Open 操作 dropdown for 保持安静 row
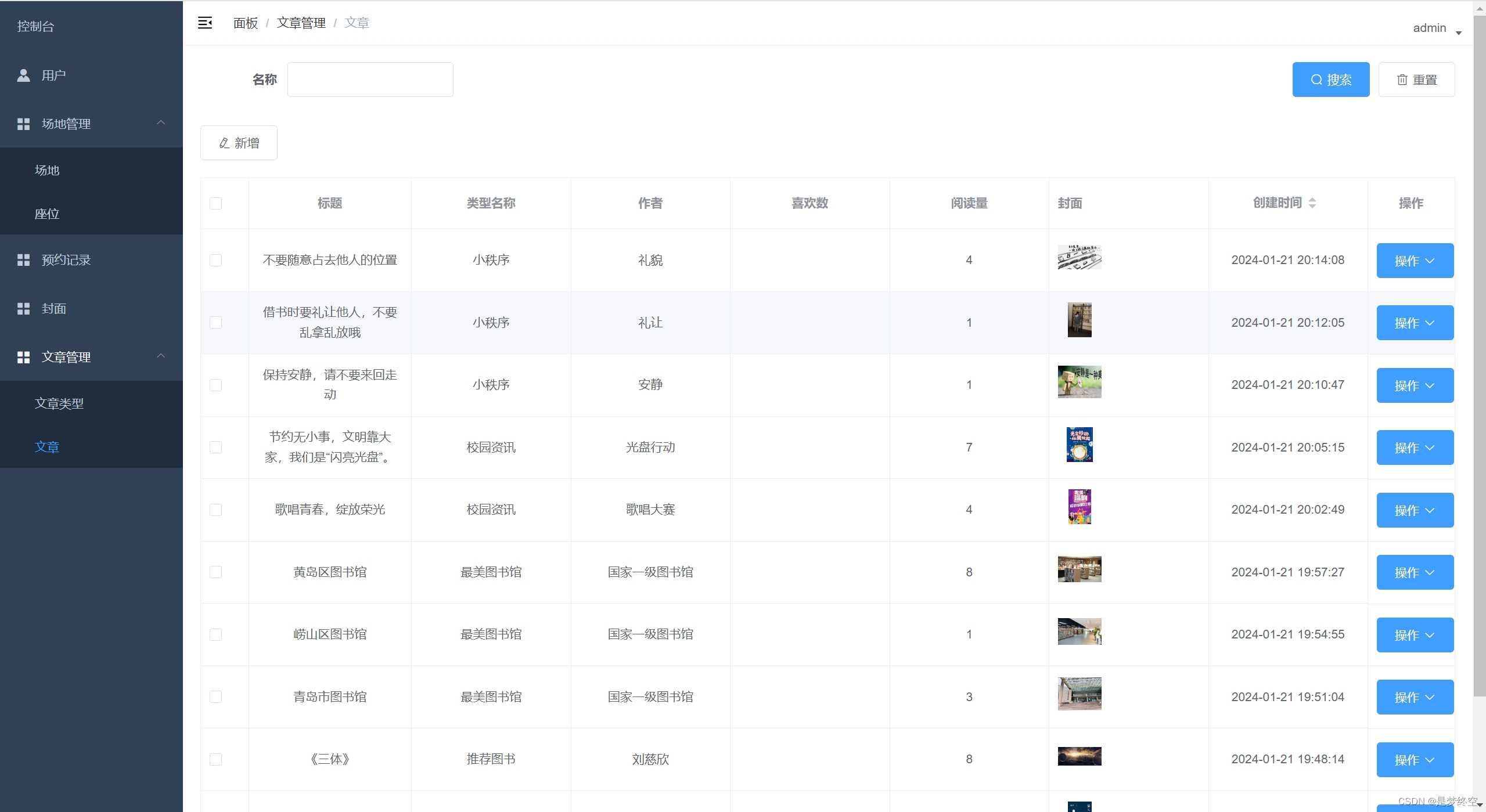The width and height of the screenshot is (1486, 812). [x=1415, y=385]
